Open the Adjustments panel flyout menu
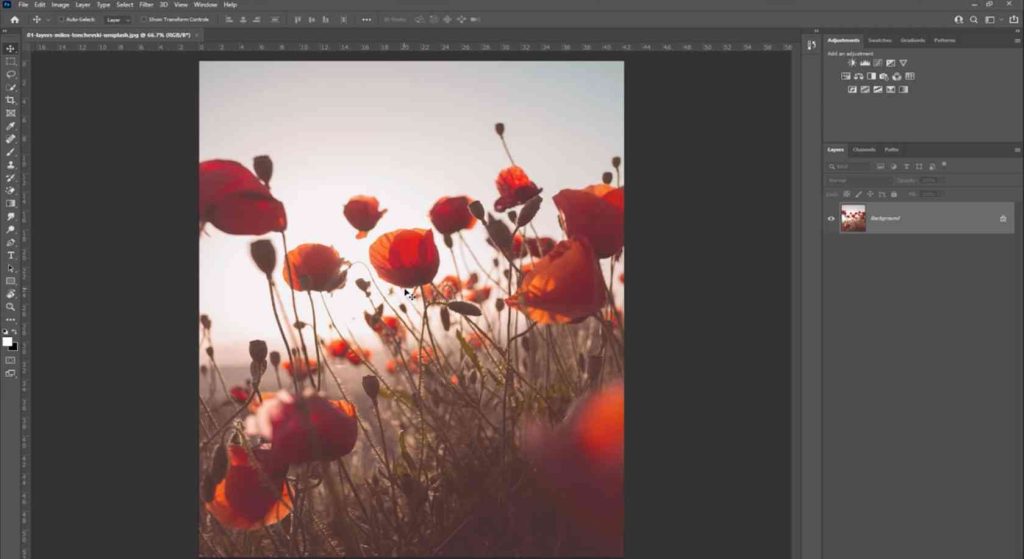Viewport: 1024px width, 559px height. click(x=1017, y=40)
